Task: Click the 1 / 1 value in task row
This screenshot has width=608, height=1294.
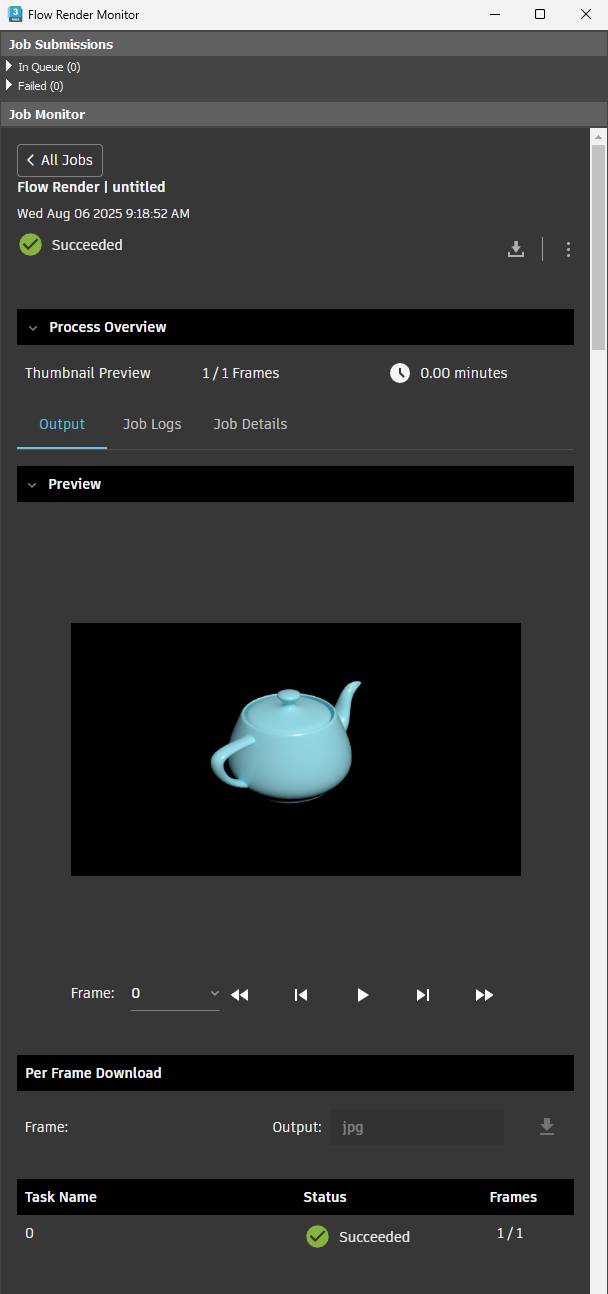Action: 510,1233
